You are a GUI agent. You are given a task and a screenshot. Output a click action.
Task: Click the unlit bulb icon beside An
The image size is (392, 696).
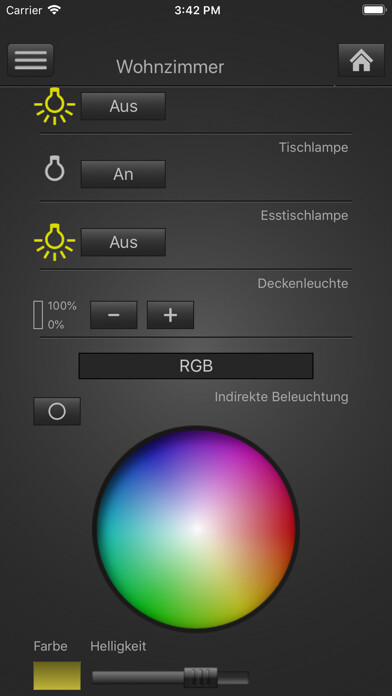[55, 168]
